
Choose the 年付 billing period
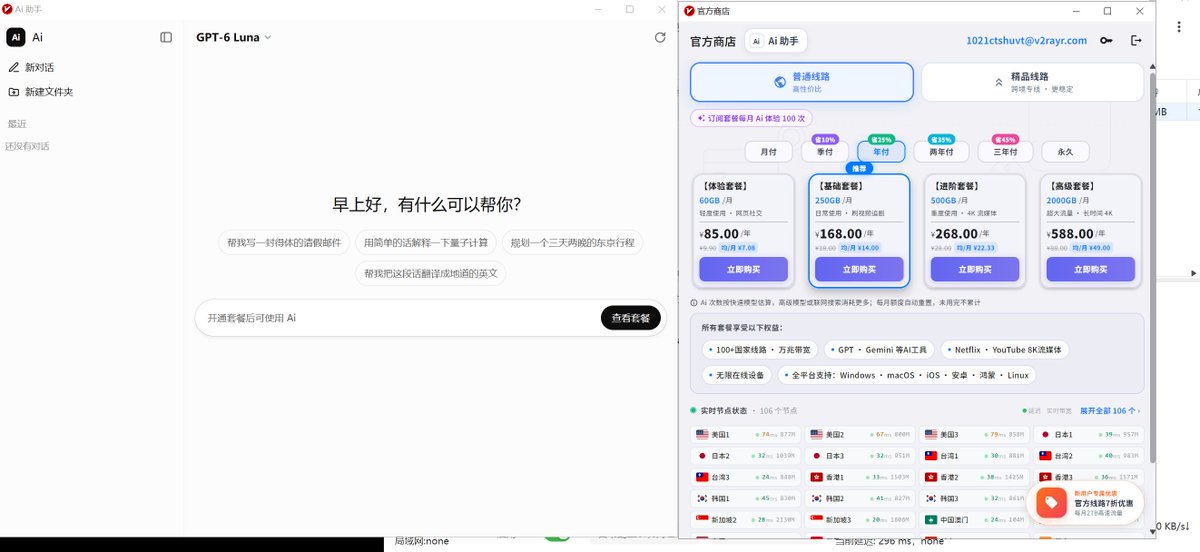tap(881, 152)
